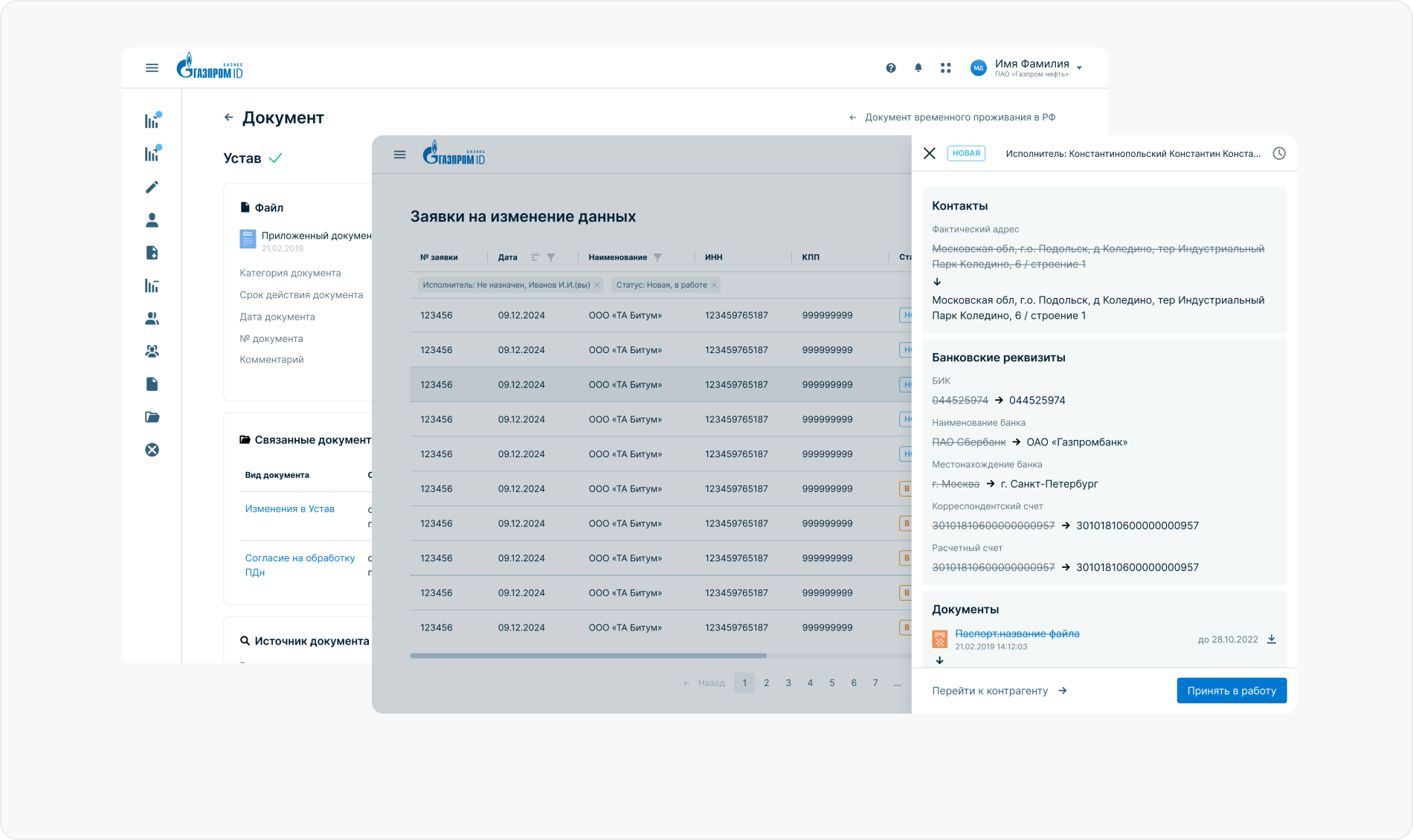This screenshot has height=840, width=1413.
Task: Click the circled X sidebar icon
Action: 152,450
